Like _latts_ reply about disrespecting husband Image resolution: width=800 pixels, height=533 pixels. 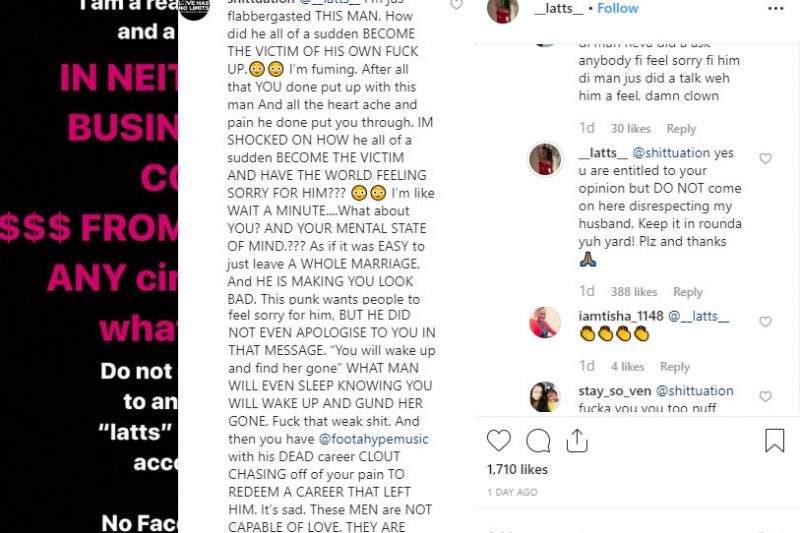(x=765, y=159)
